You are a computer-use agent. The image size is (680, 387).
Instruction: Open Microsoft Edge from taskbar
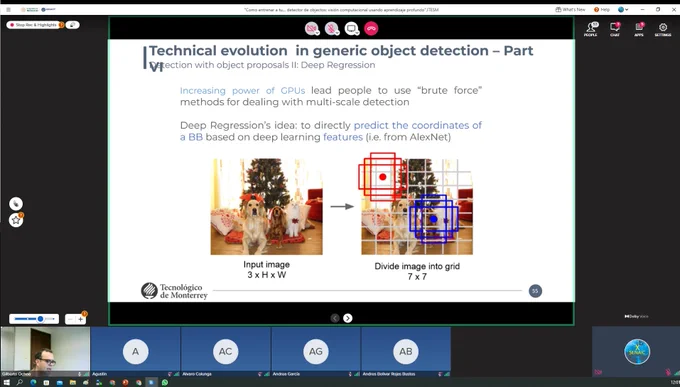pos(33,382)
